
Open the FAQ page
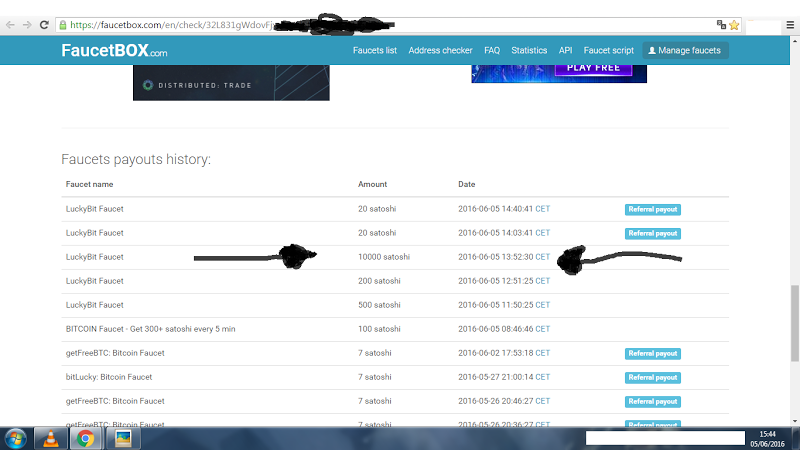click(x=492, y=50)
